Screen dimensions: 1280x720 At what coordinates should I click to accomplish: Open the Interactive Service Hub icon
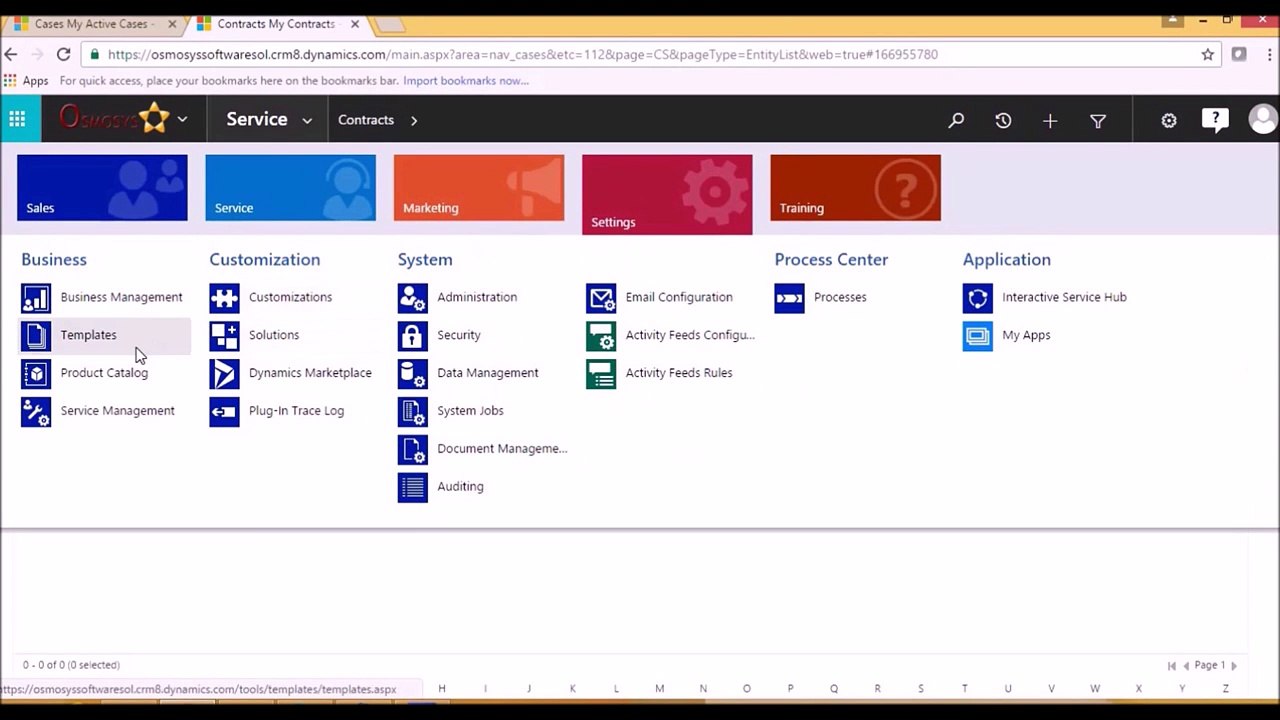pos(978,298)
